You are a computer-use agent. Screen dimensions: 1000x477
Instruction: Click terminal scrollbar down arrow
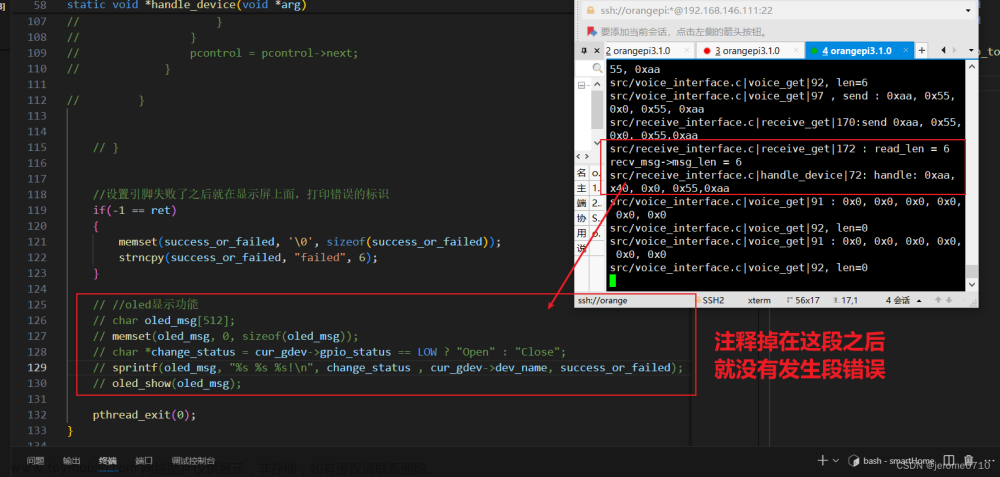(971, 285)
